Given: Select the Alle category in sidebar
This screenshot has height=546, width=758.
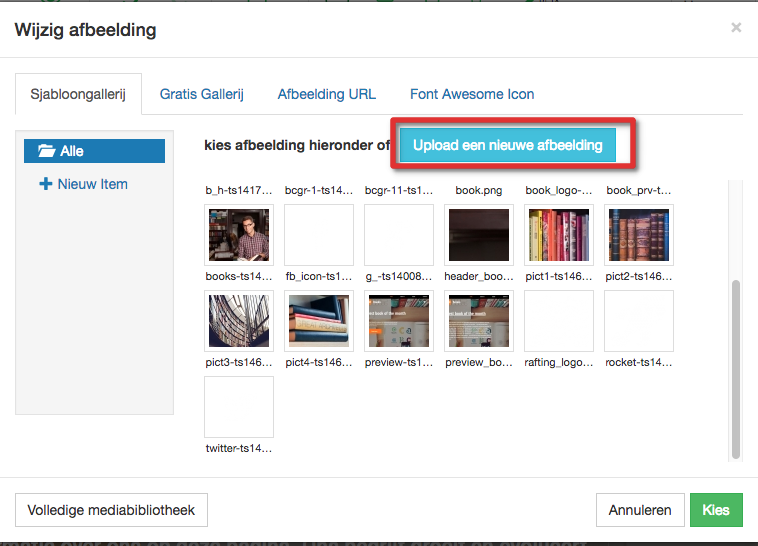Looking at the screenshot, I should [94, 151].
